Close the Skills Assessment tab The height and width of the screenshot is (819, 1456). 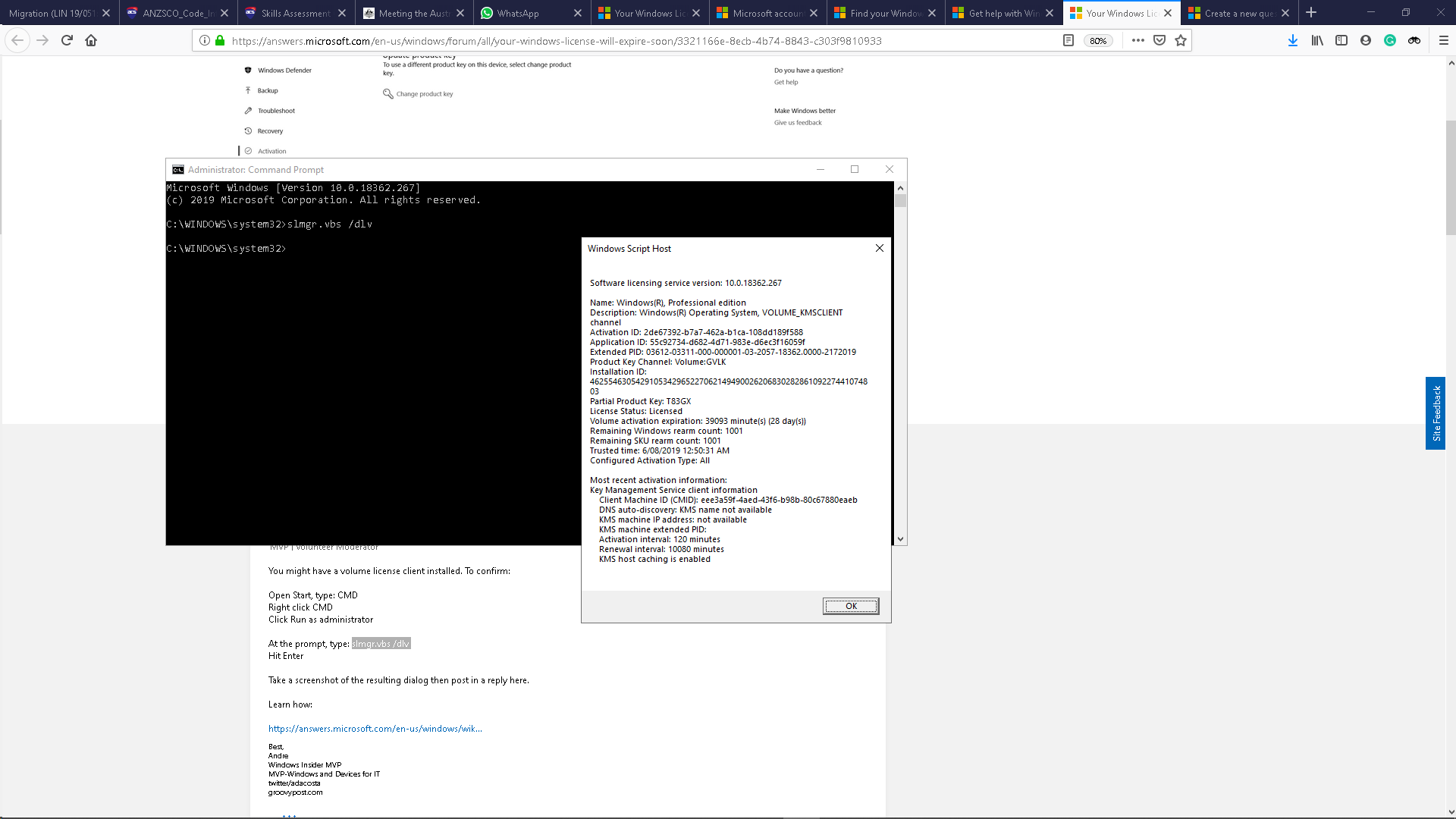[x=342, y=13]
